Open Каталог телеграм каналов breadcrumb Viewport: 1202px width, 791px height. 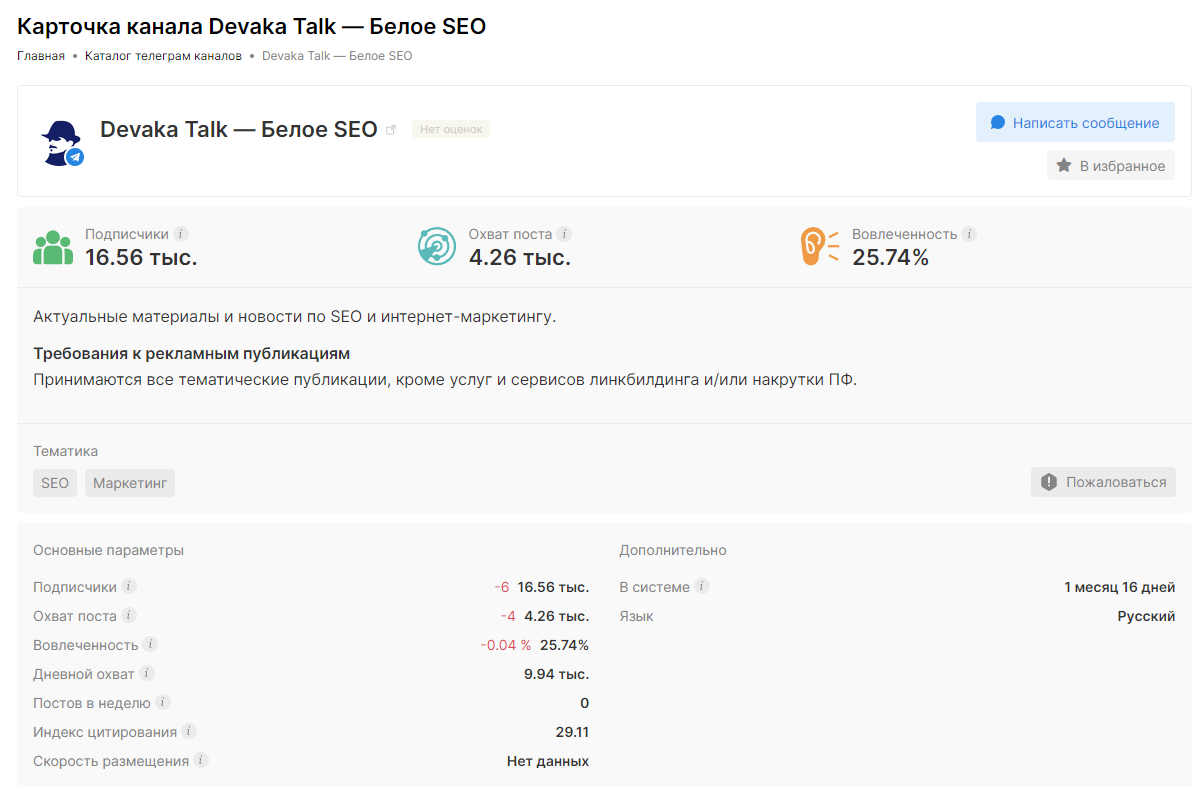tap(163, 56)
